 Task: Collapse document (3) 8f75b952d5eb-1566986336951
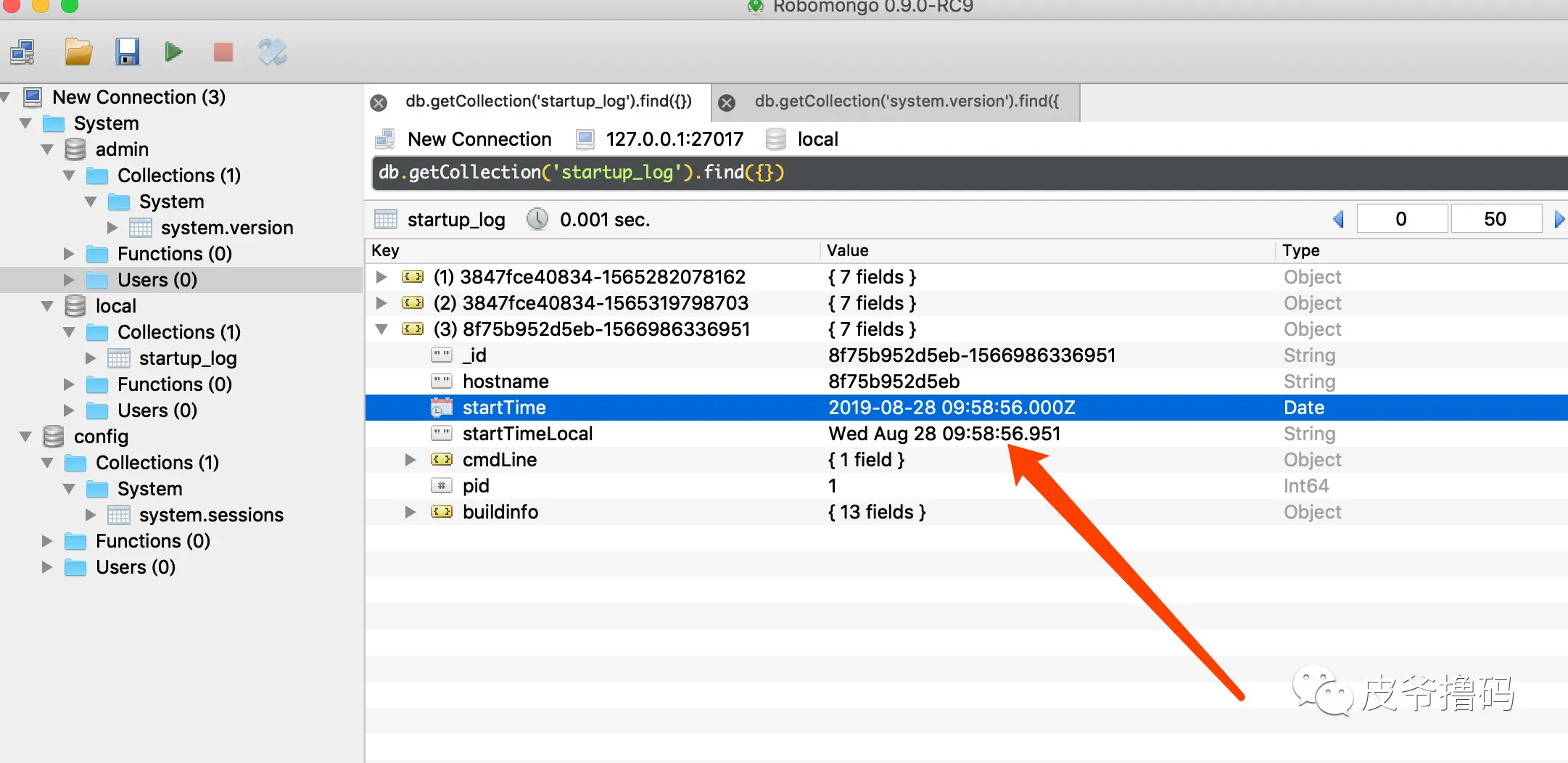(x=381, y=329)
